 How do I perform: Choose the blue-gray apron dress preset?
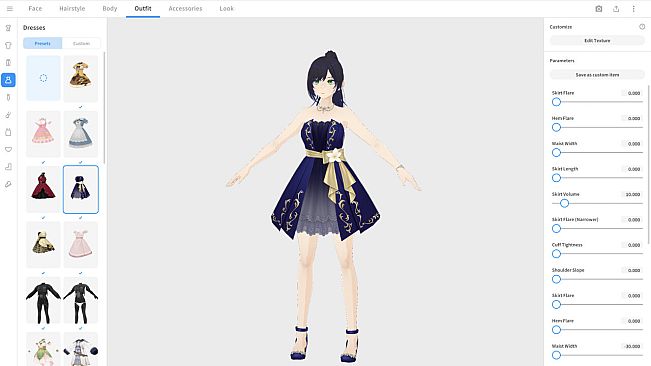click(x=81, y=134)
